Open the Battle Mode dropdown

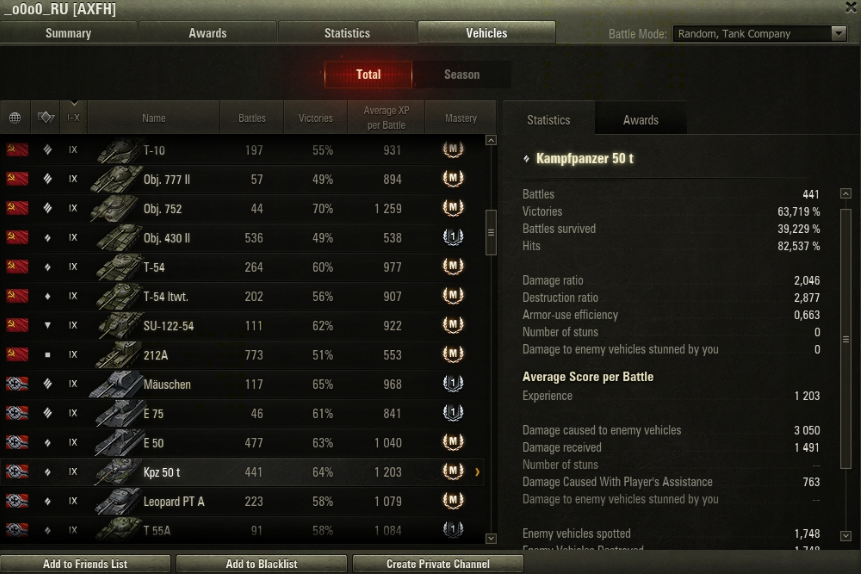760,34
